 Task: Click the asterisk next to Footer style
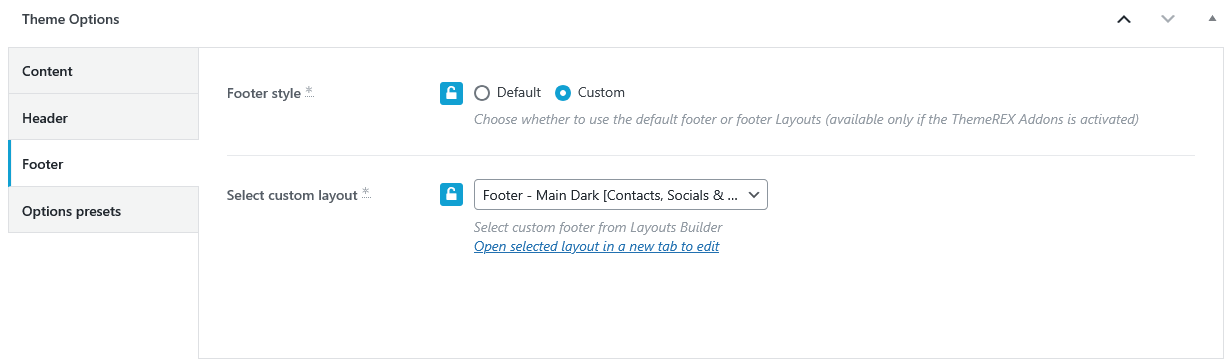tap(309, 91)
